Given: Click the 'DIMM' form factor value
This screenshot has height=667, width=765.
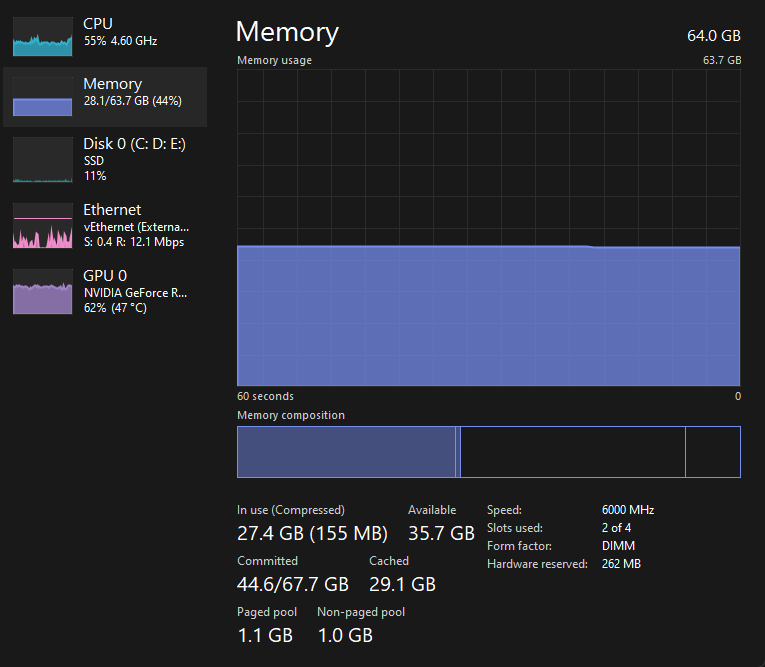Looking at the screenshot, I should click(x=618, y=546).
